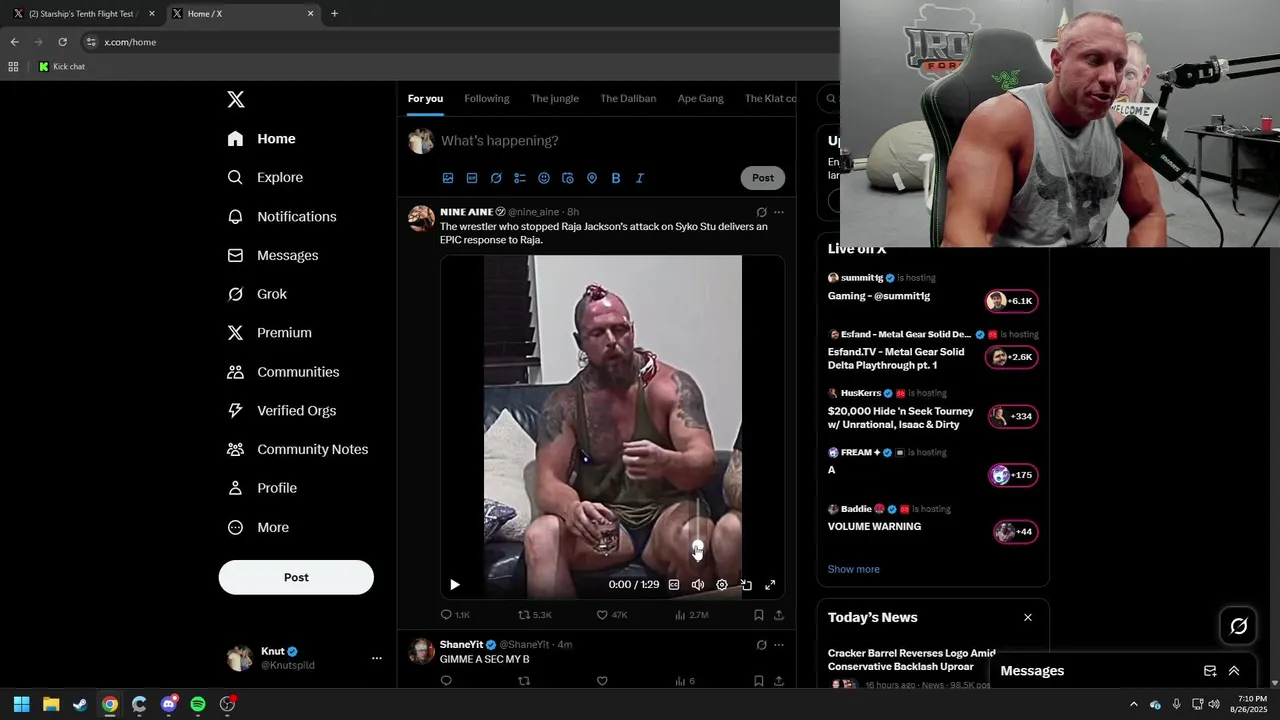Open Communities in the sidebar
The width and height of the screenshot is (1280, 720).
284,372
